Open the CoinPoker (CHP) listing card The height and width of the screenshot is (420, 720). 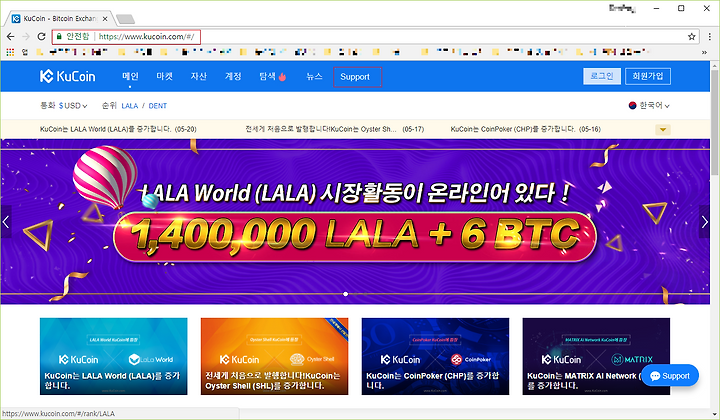coord(435,356)
